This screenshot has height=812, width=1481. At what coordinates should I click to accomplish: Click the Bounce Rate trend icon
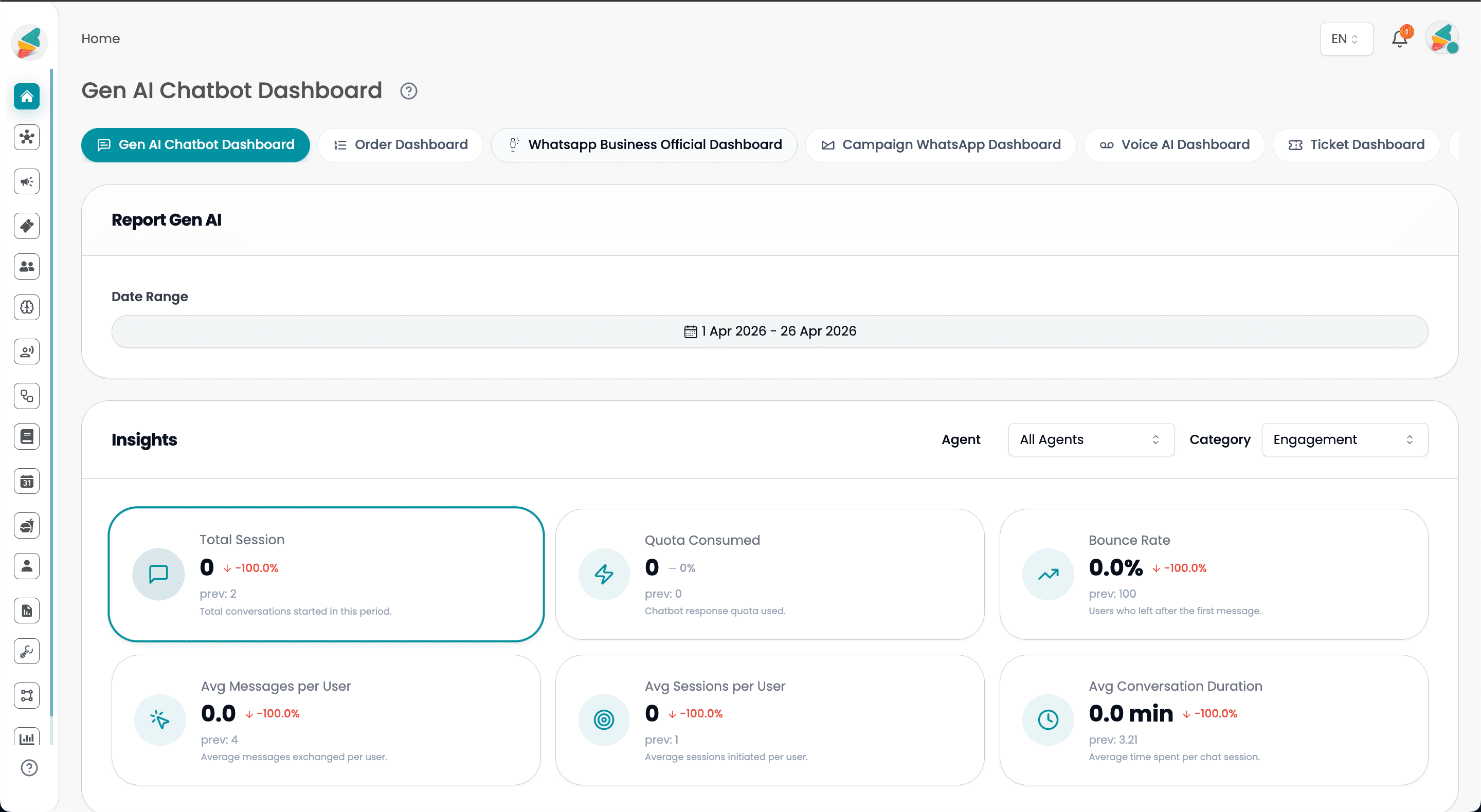click(1048, 574)
